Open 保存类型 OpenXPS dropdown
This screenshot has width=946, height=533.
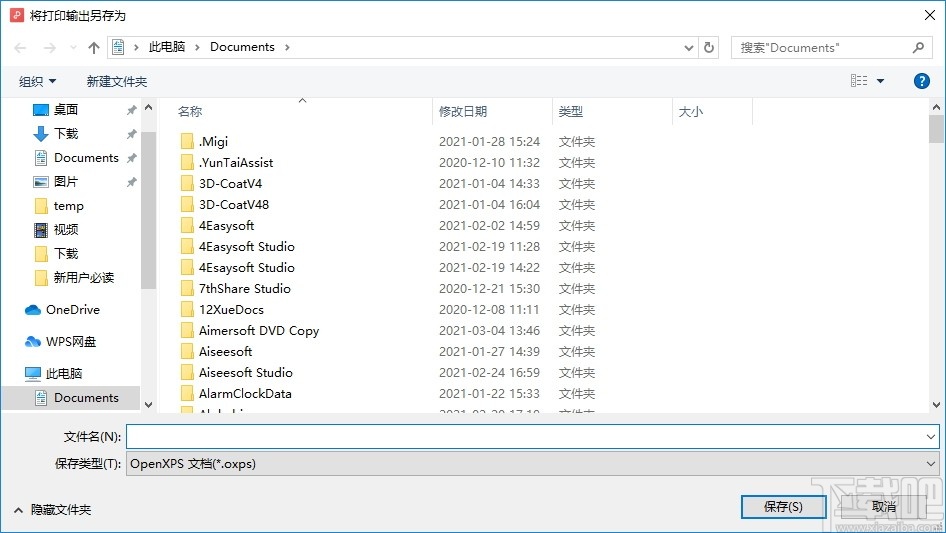[532, 464]
